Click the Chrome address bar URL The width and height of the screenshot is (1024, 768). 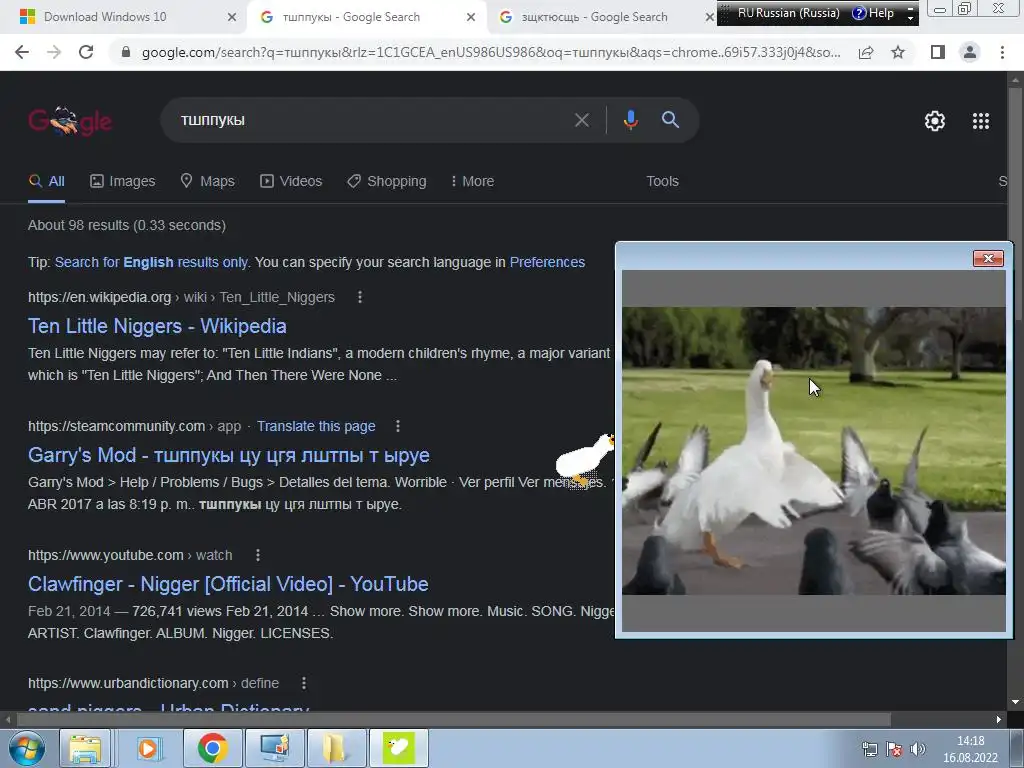pyautogui.click(x=490, y=52)
